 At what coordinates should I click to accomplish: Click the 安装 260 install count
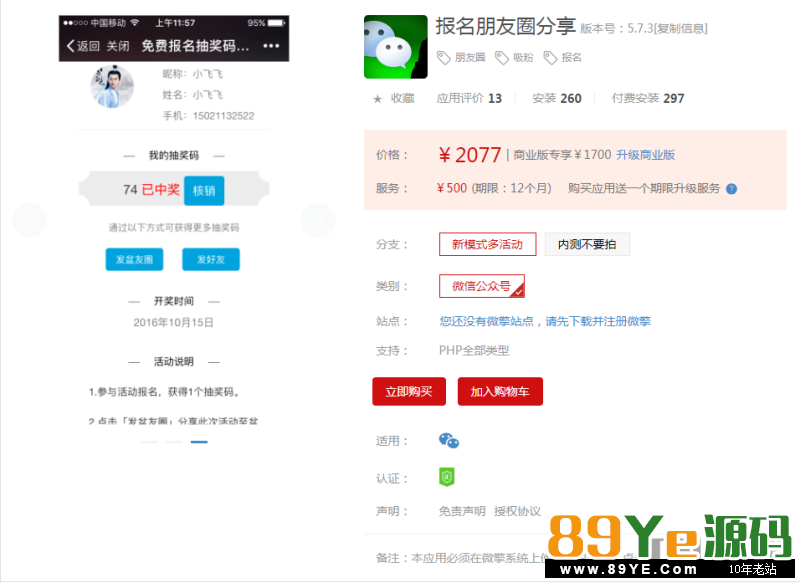557,98
